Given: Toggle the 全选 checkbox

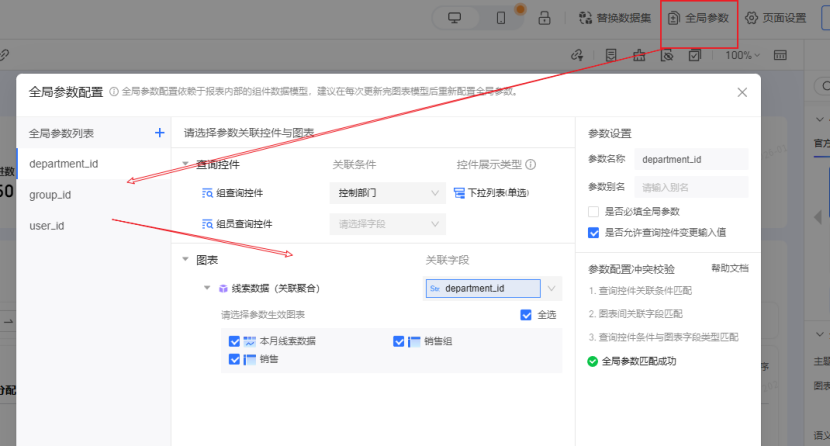Looking at the screenshot, I should pos(526,315).
